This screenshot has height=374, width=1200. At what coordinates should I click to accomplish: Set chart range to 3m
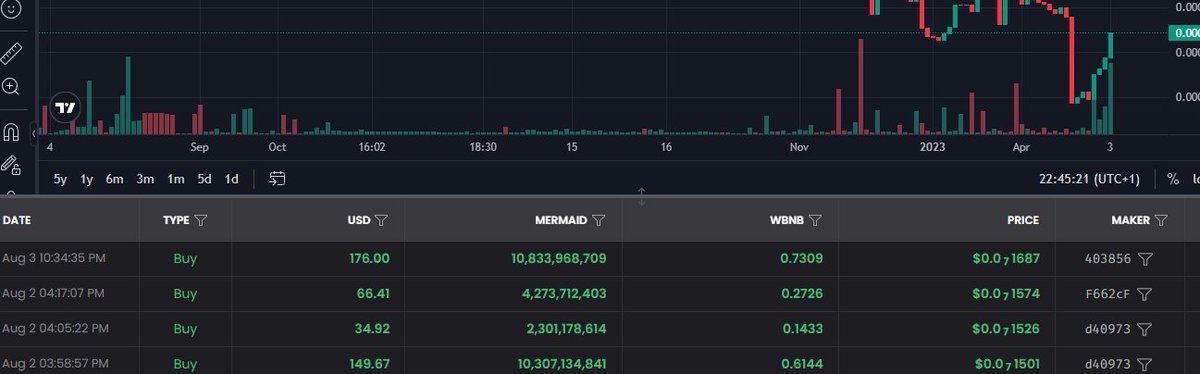click(x=145, y=179)
